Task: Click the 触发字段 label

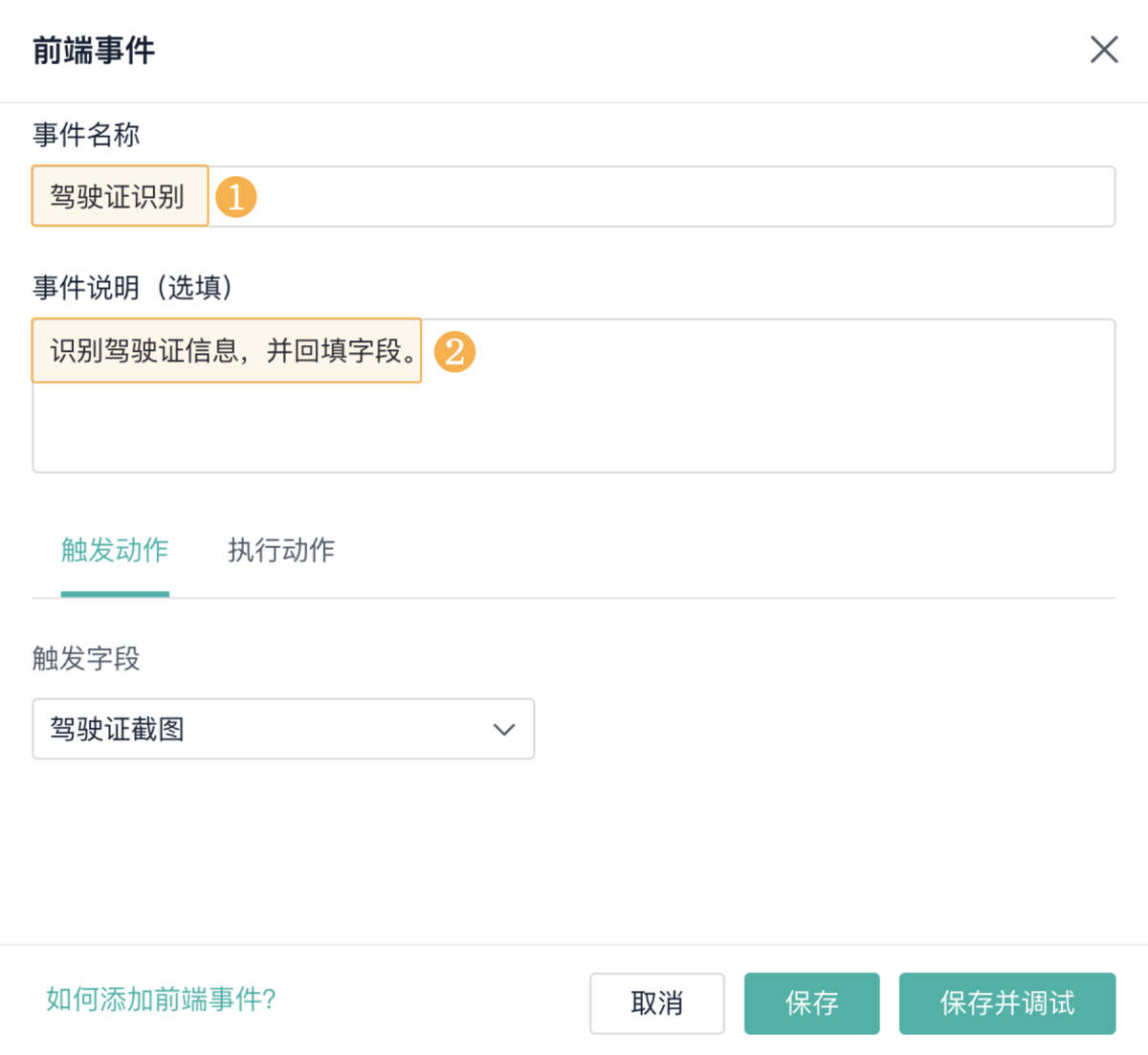Action: pos(86,658)
